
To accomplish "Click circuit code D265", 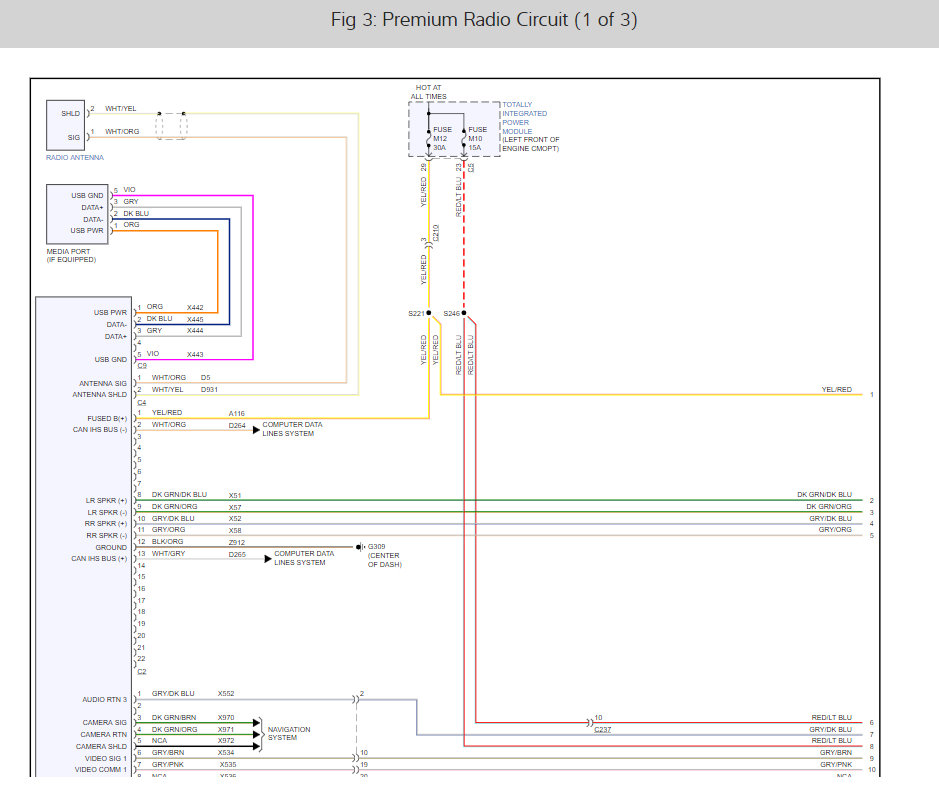I will click(x=237, y=555).
